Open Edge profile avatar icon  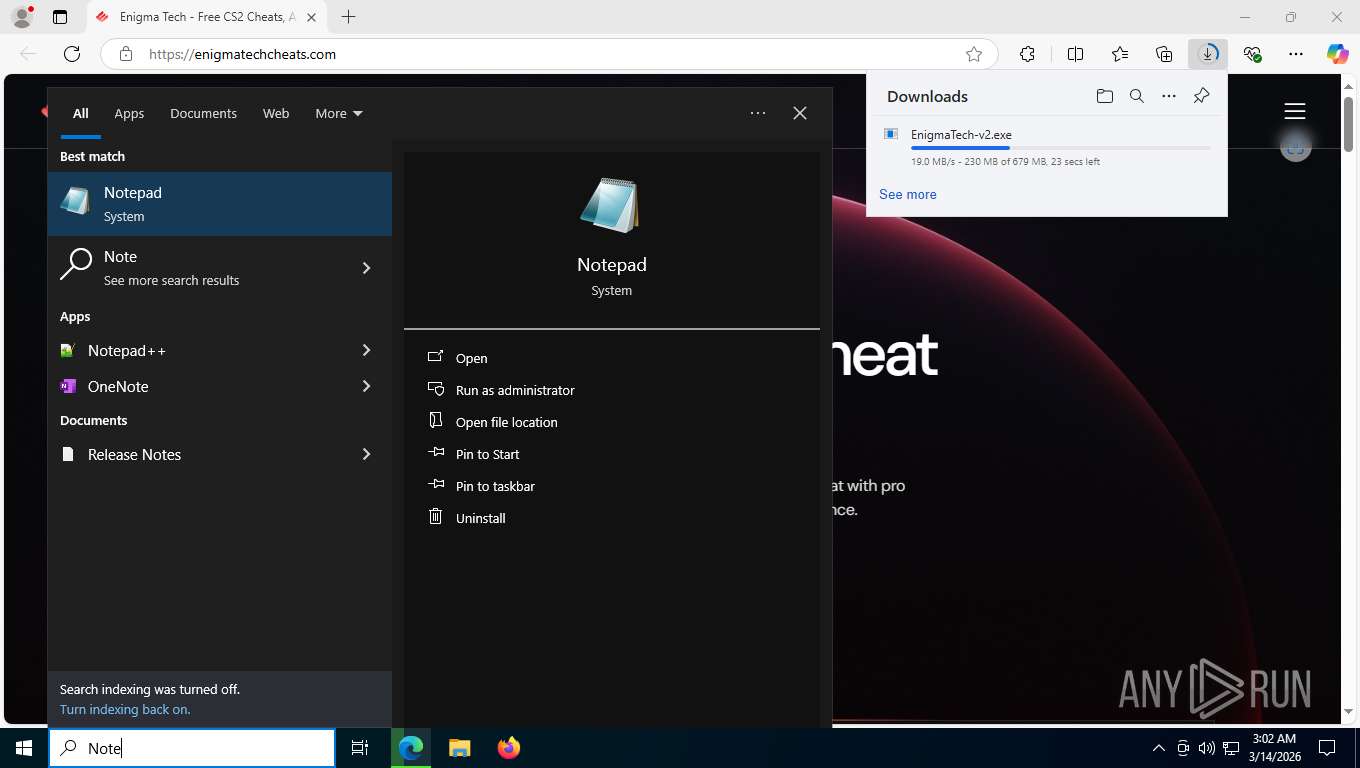pos(21,17)
